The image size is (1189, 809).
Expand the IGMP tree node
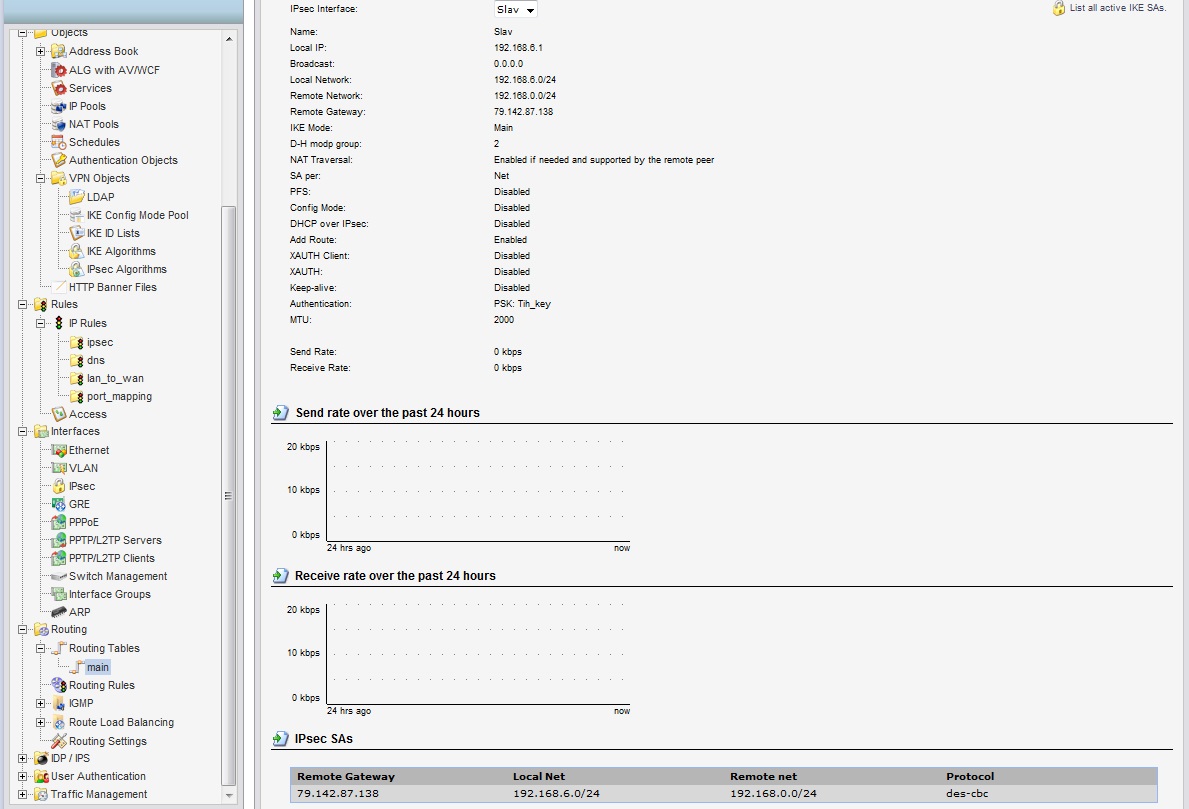pyautogui.click(x=41, y=703)
